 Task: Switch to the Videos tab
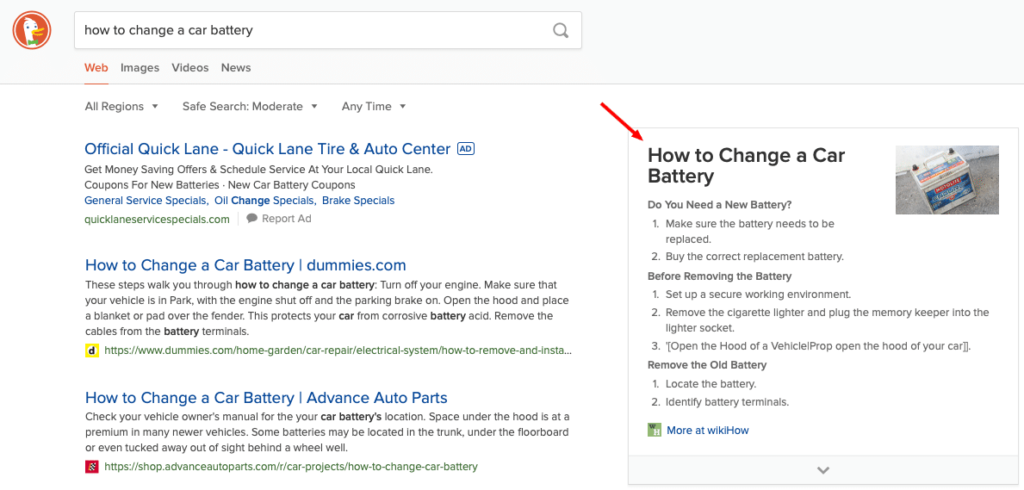point(190,68)
